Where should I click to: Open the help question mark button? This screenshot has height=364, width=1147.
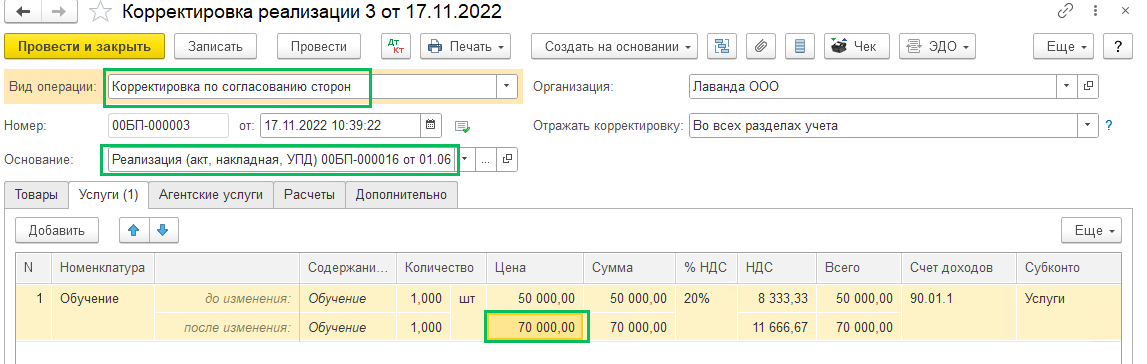(x=1118, y=47)
